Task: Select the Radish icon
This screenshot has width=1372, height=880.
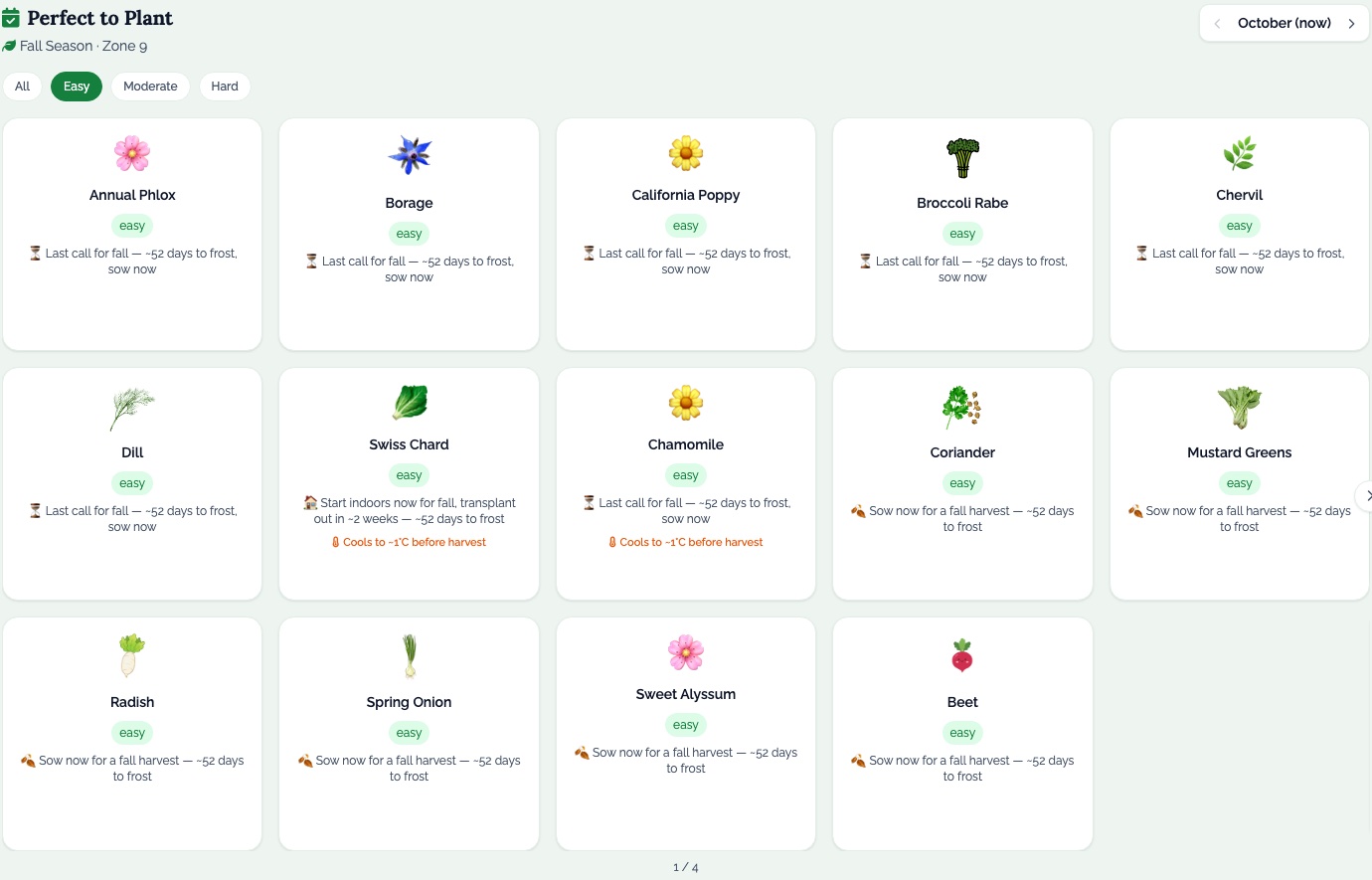Action: (132, 656)
